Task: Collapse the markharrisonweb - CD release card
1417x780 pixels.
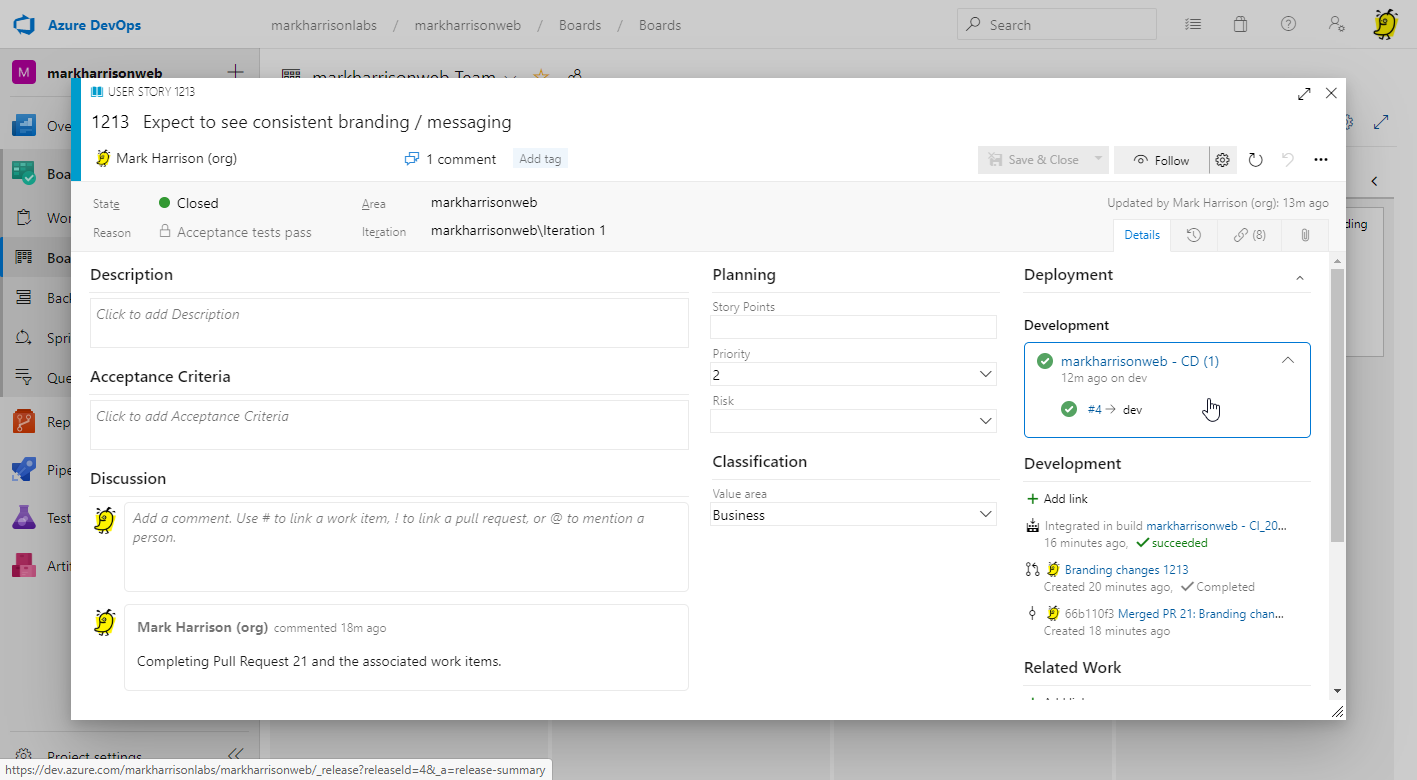Action: [x=1288, y=361]
